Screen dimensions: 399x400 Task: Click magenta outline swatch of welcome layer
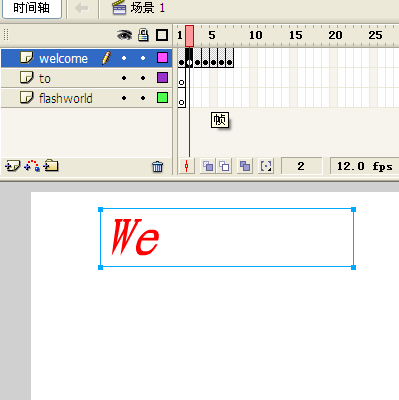click(x=162, y=58)
